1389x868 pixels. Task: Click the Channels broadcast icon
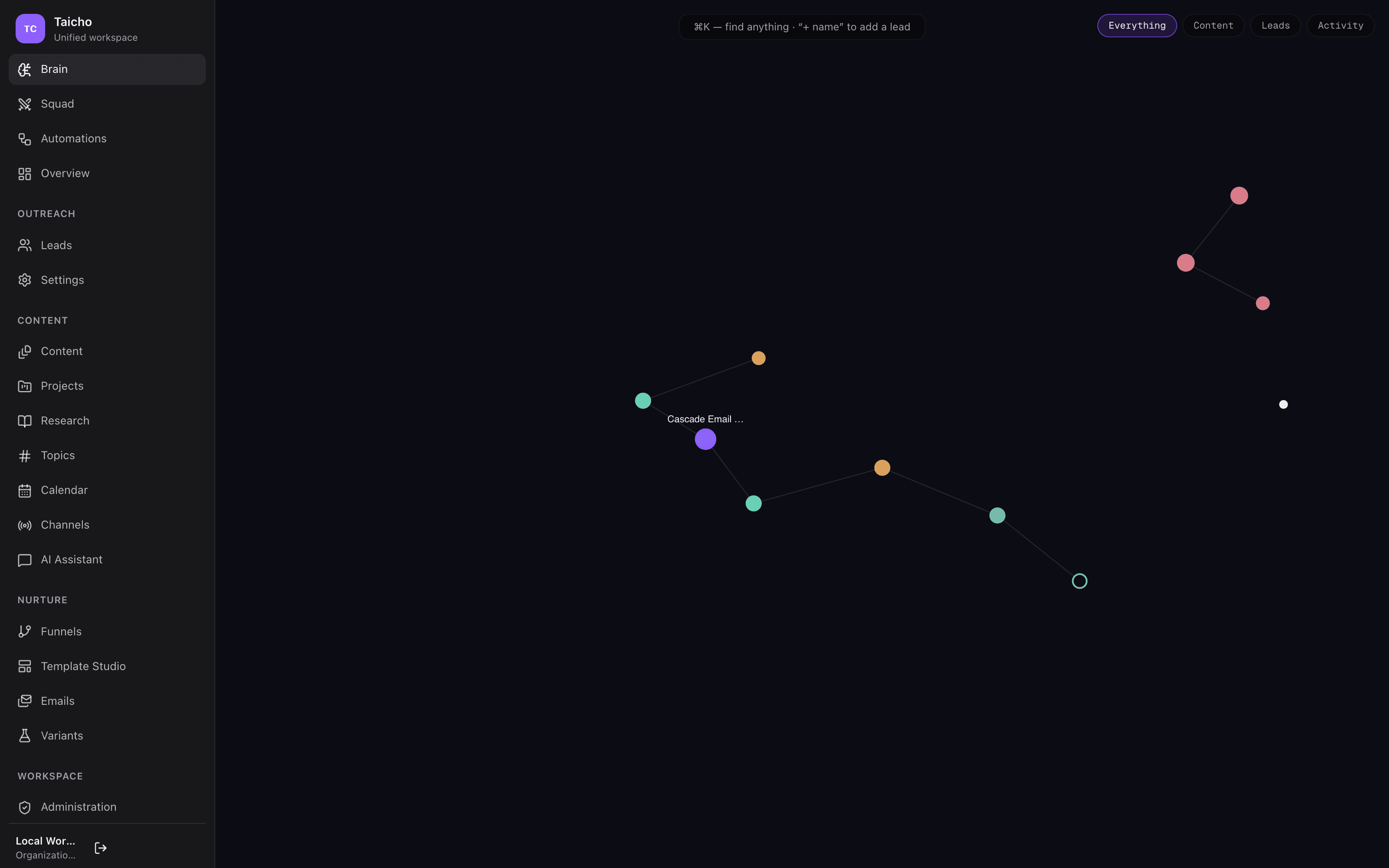pos(25,525)
